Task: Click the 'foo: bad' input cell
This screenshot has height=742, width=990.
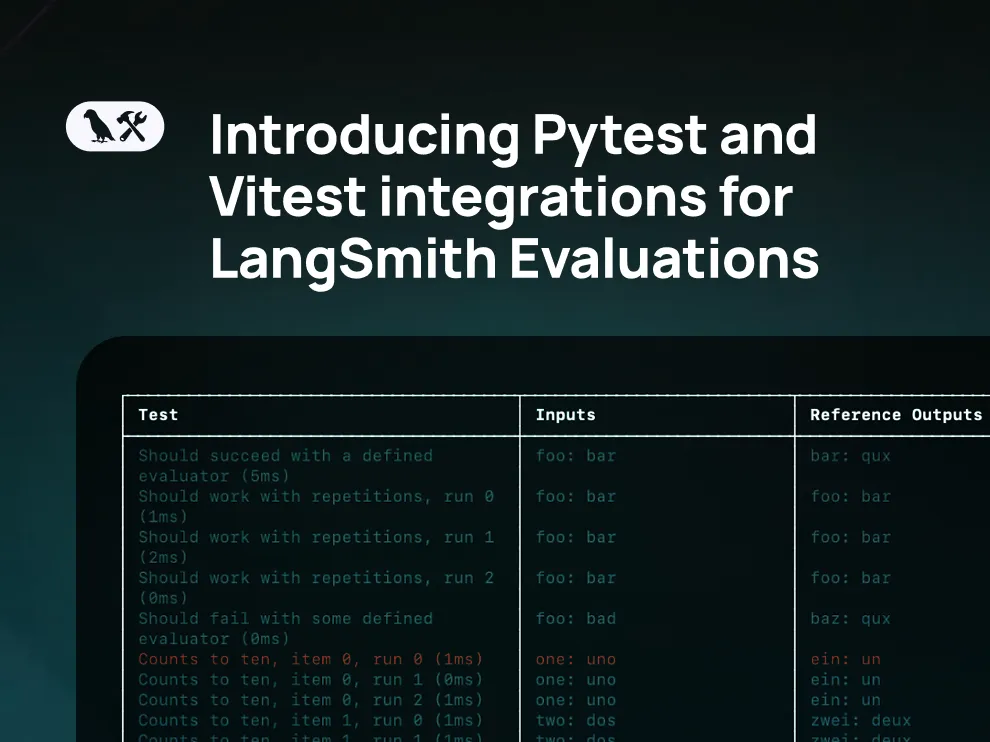Action: pyautogui.click(x=576, y=618)
